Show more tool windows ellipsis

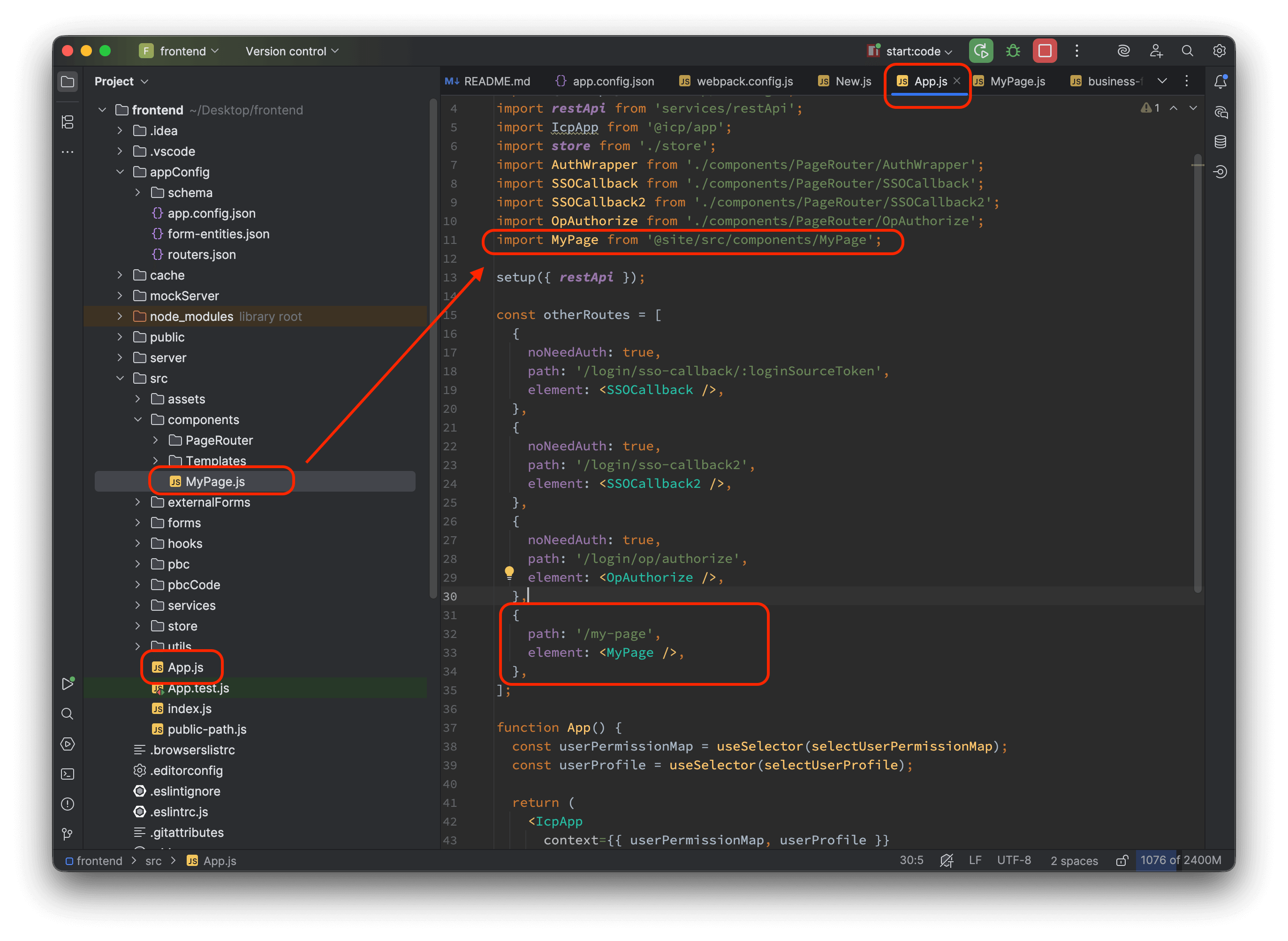tap(67, 152)
